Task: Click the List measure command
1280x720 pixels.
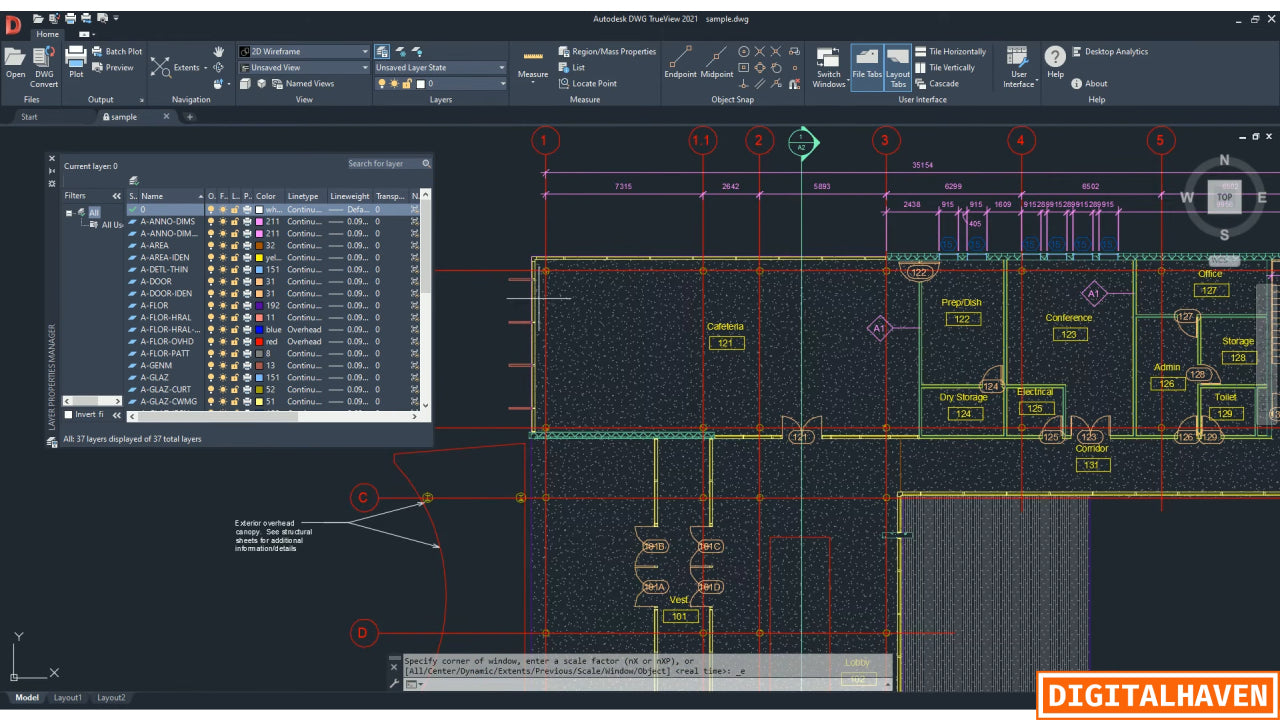Action: pos(571,68)
